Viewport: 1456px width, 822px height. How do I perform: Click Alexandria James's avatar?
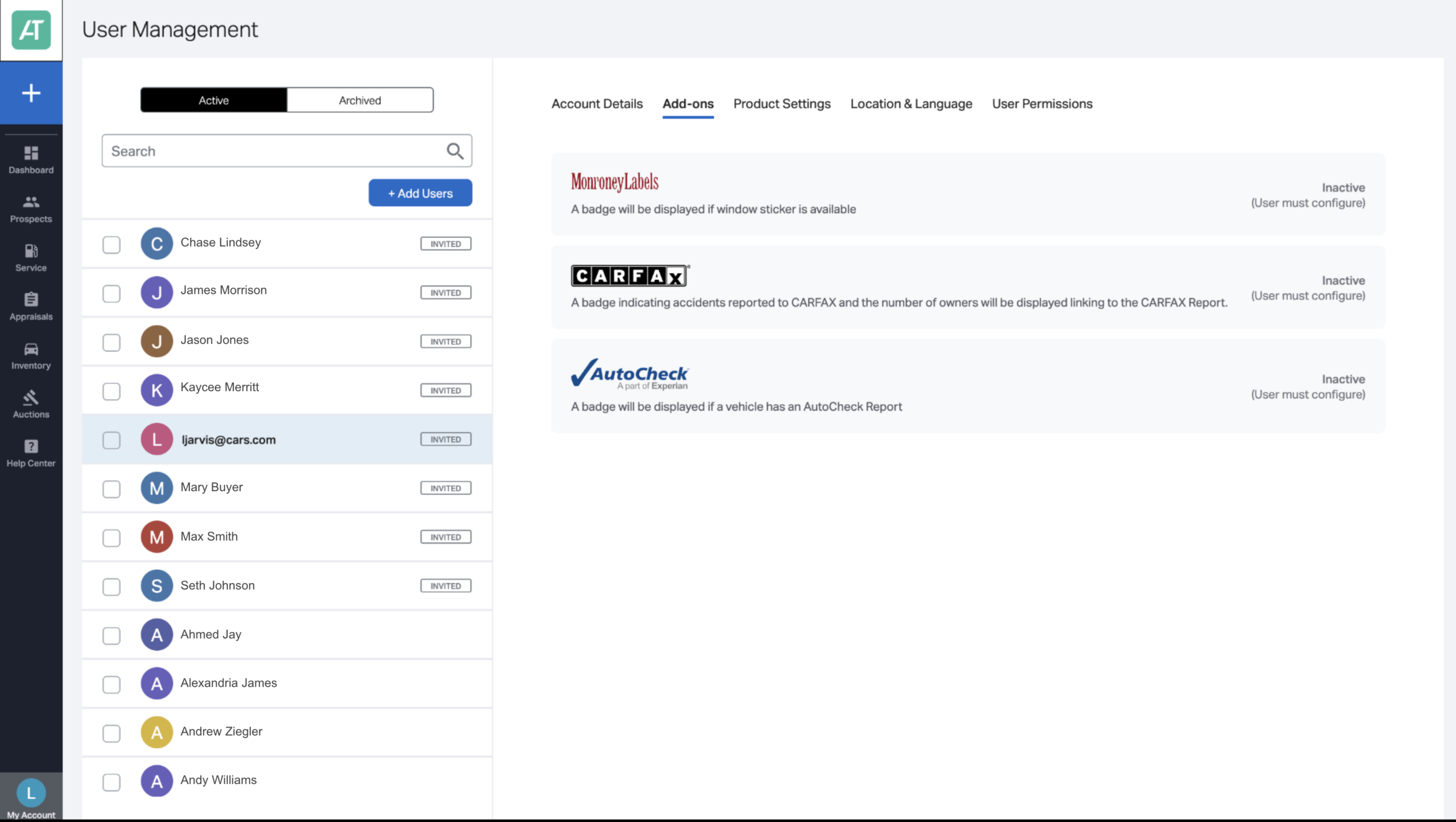157,684
